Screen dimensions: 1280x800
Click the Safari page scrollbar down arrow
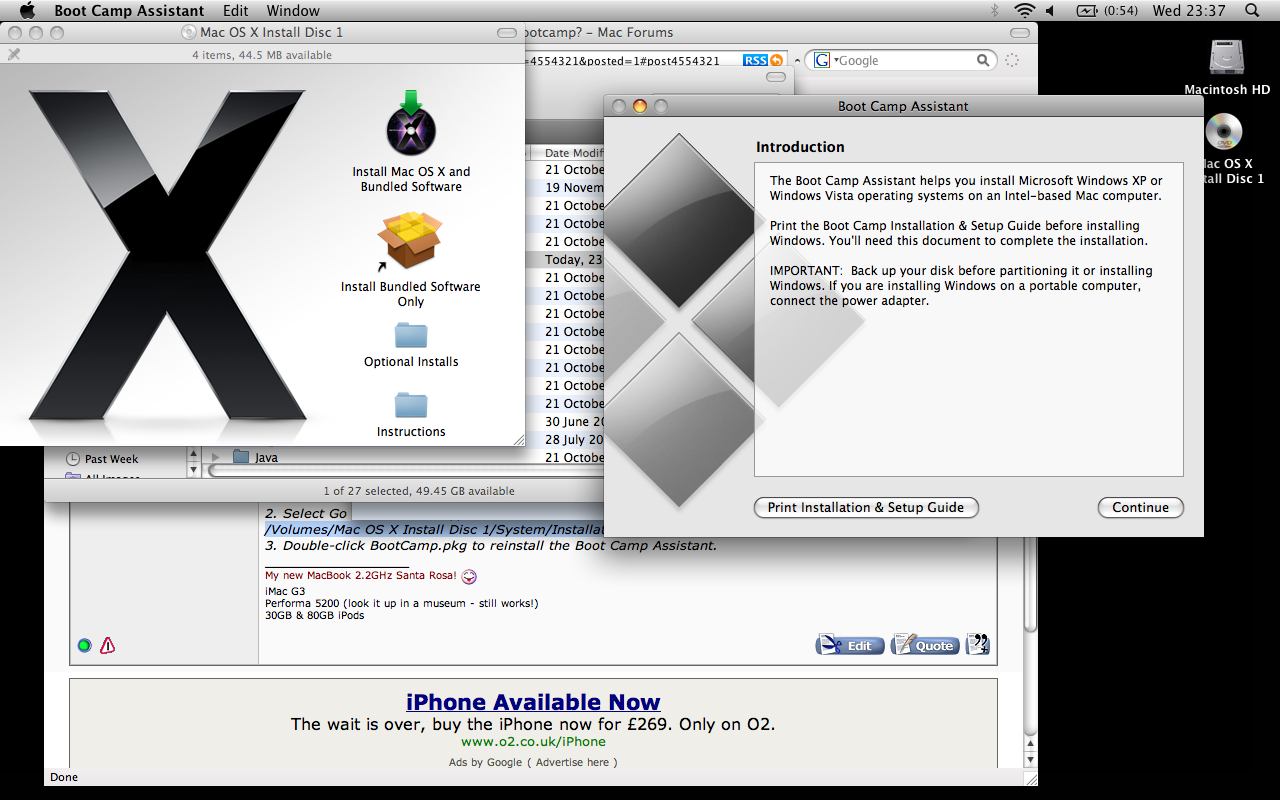pos(1029,760)
